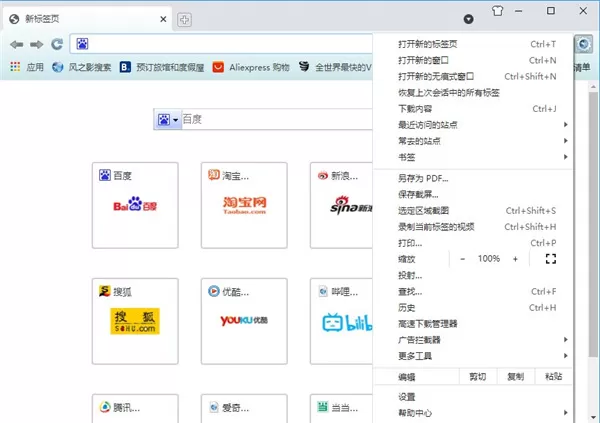Choose 查找... from menu
This screenshot has height=423, width=600.
473,292
